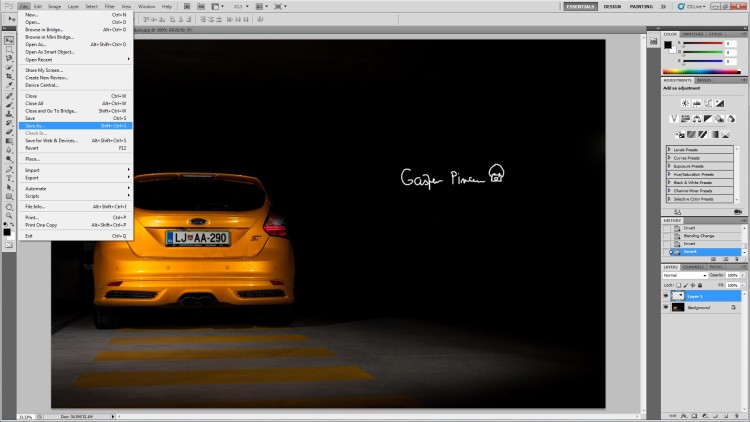The width and height of the screenshot is (750, 422).
Task: Choose Save As in File menu
Action: pyautogui.click(x=76, y=126)
